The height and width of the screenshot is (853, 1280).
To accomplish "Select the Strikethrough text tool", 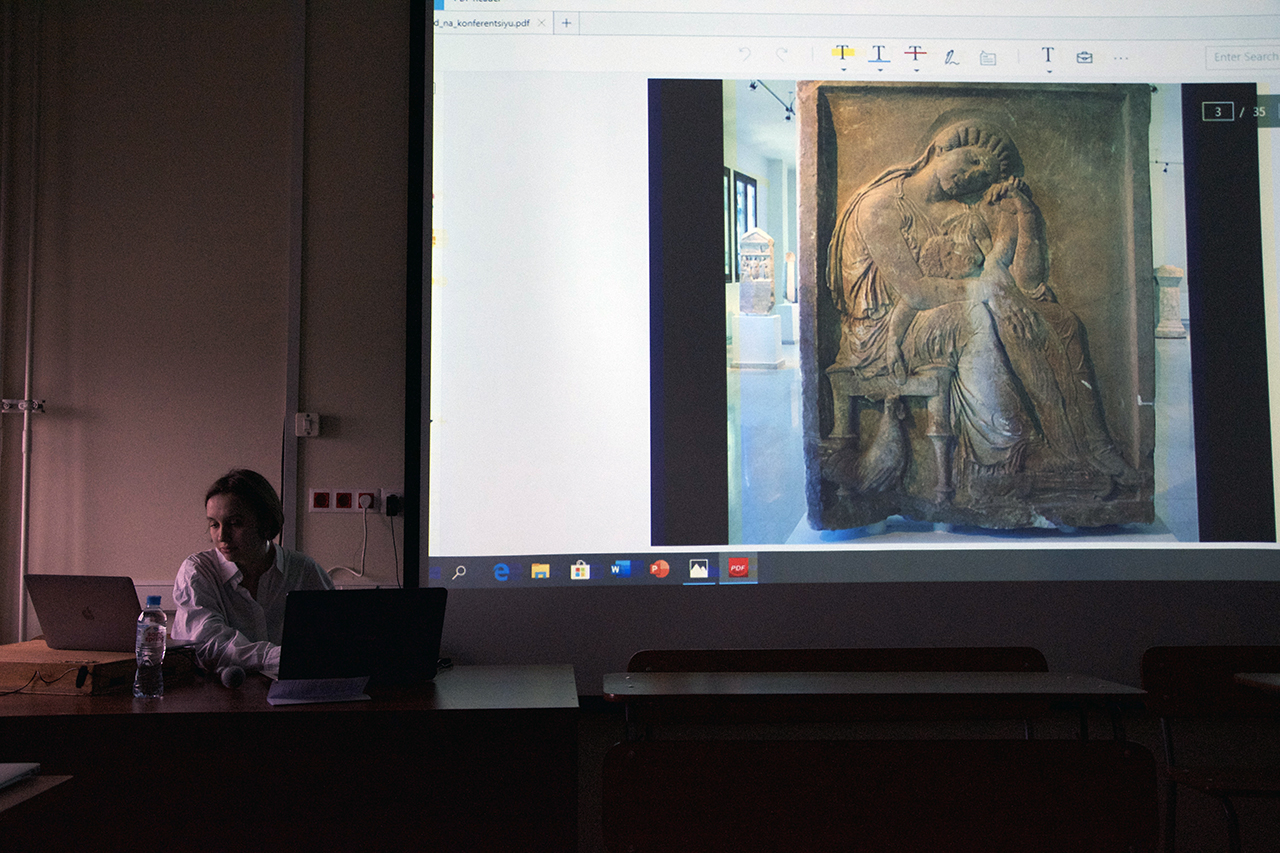I will [x=915, y=53].
